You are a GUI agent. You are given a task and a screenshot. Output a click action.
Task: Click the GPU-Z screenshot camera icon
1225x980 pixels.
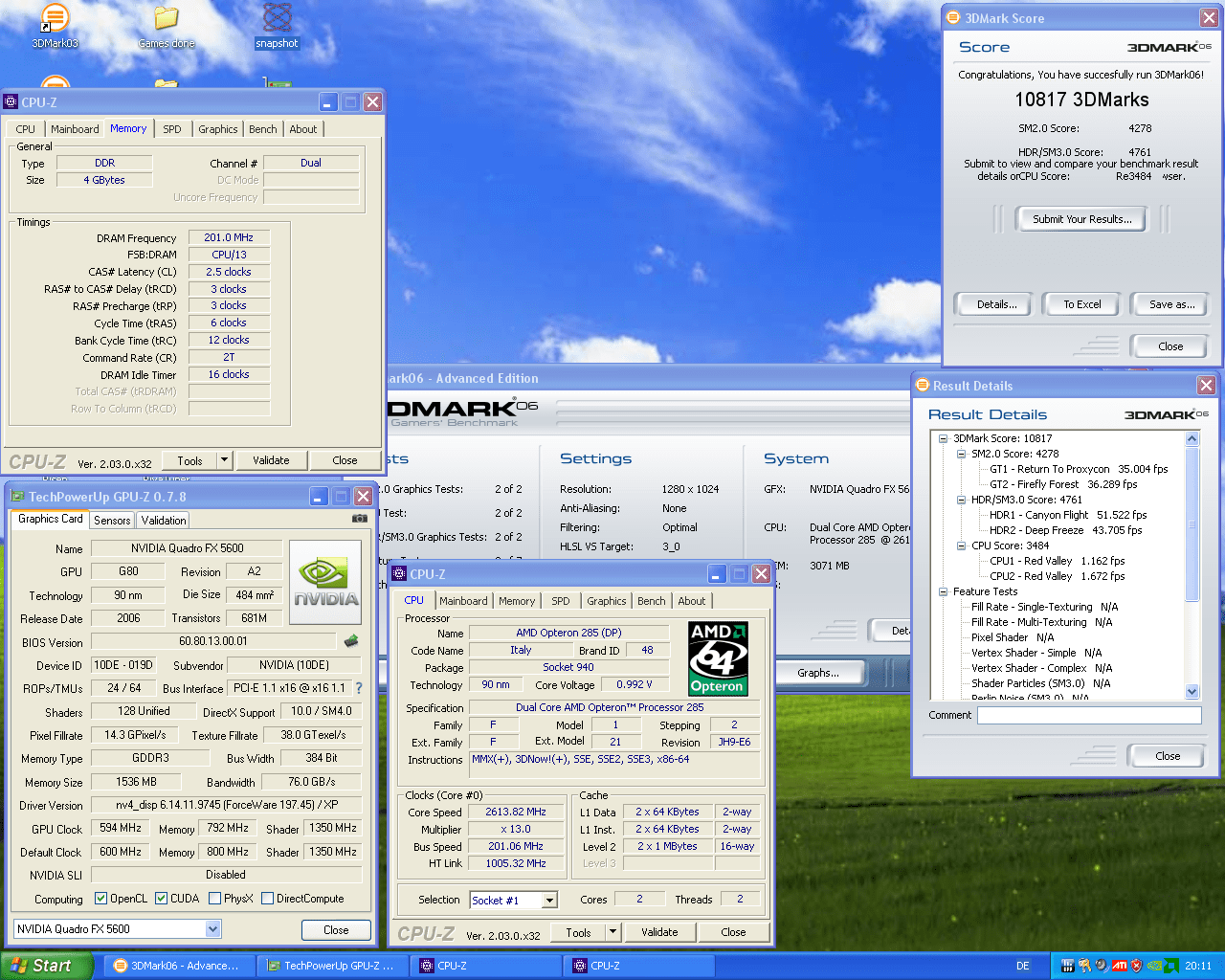[360, 519]
